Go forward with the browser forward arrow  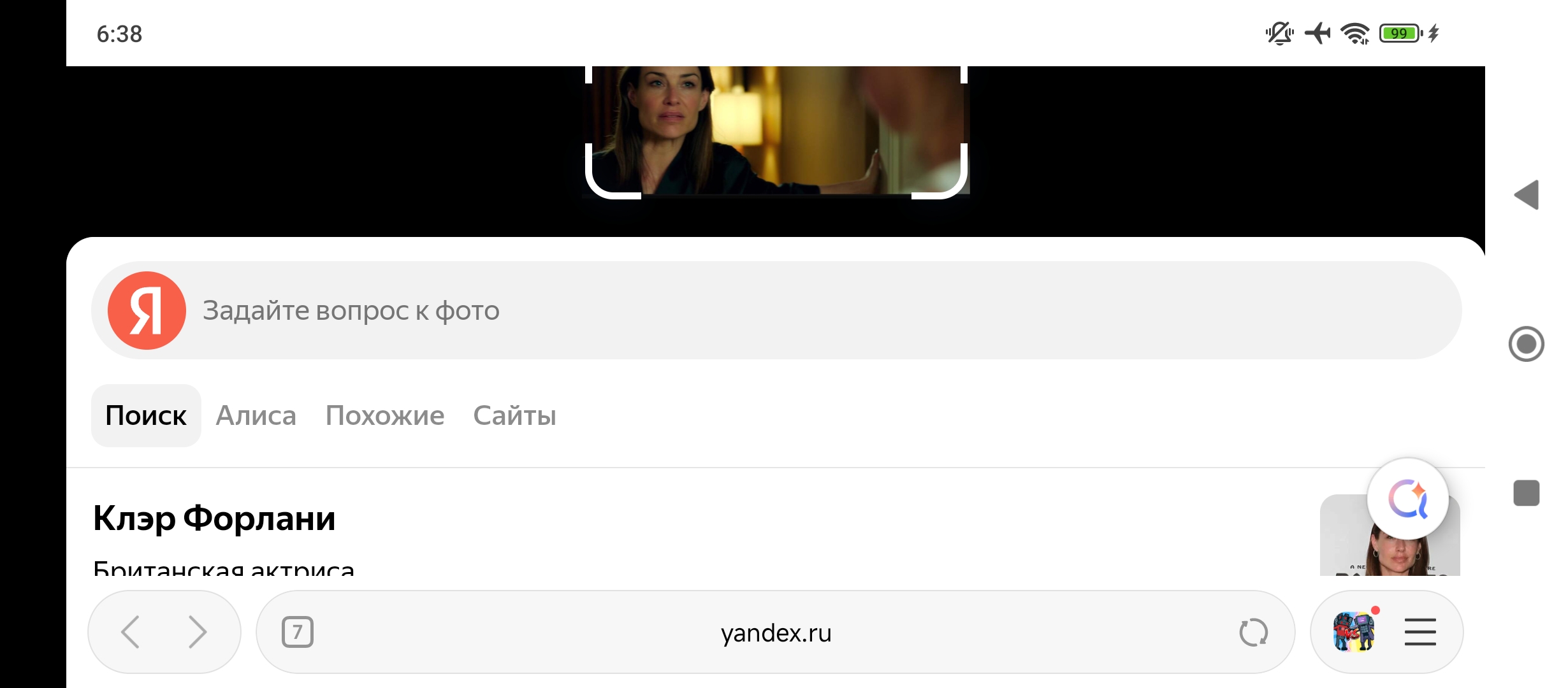[198, 633]
